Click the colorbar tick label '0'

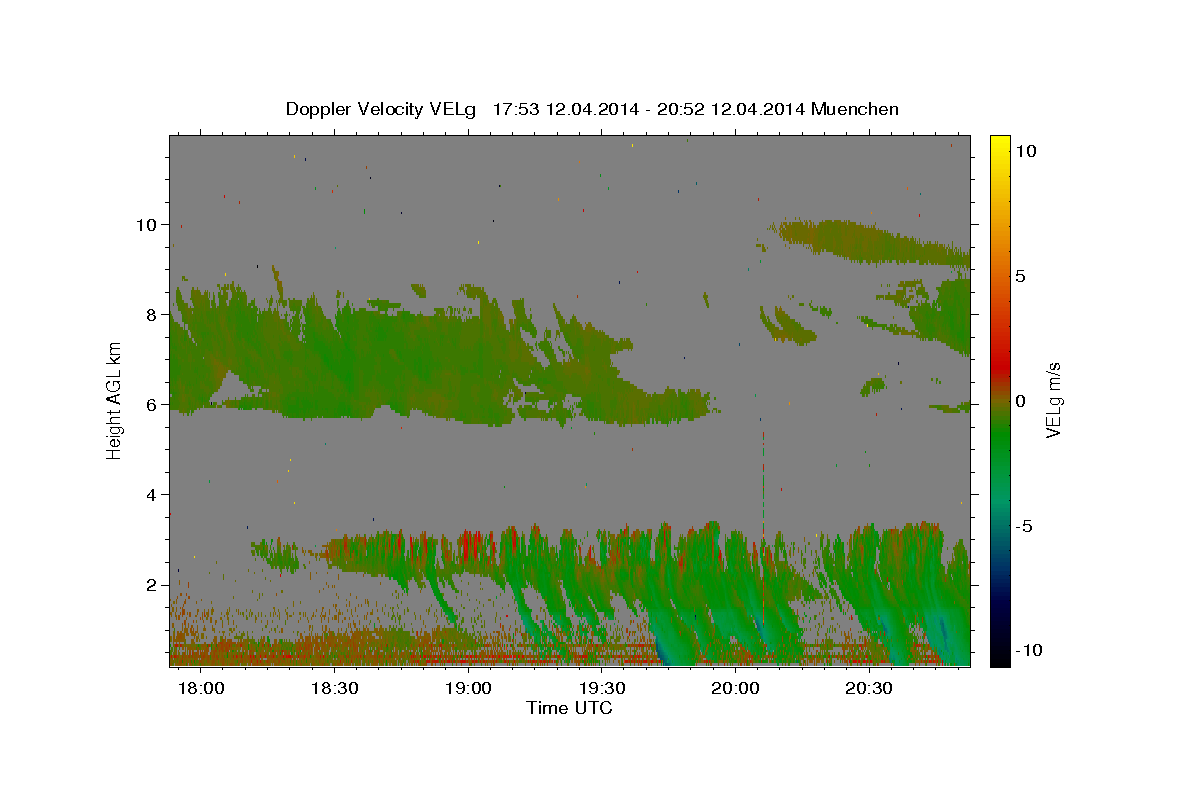click(1020, 401)
